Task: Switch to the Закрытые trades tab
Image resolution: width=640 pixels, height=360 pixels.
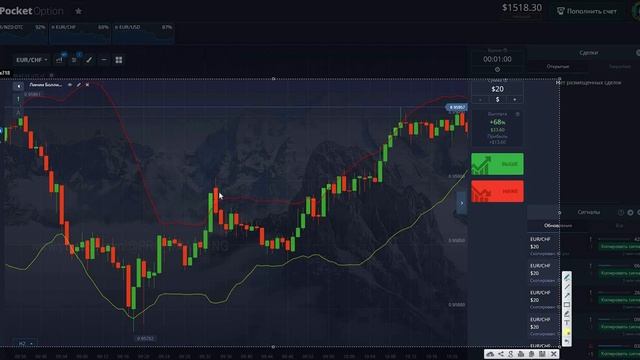Action: [x=620, y=67]
